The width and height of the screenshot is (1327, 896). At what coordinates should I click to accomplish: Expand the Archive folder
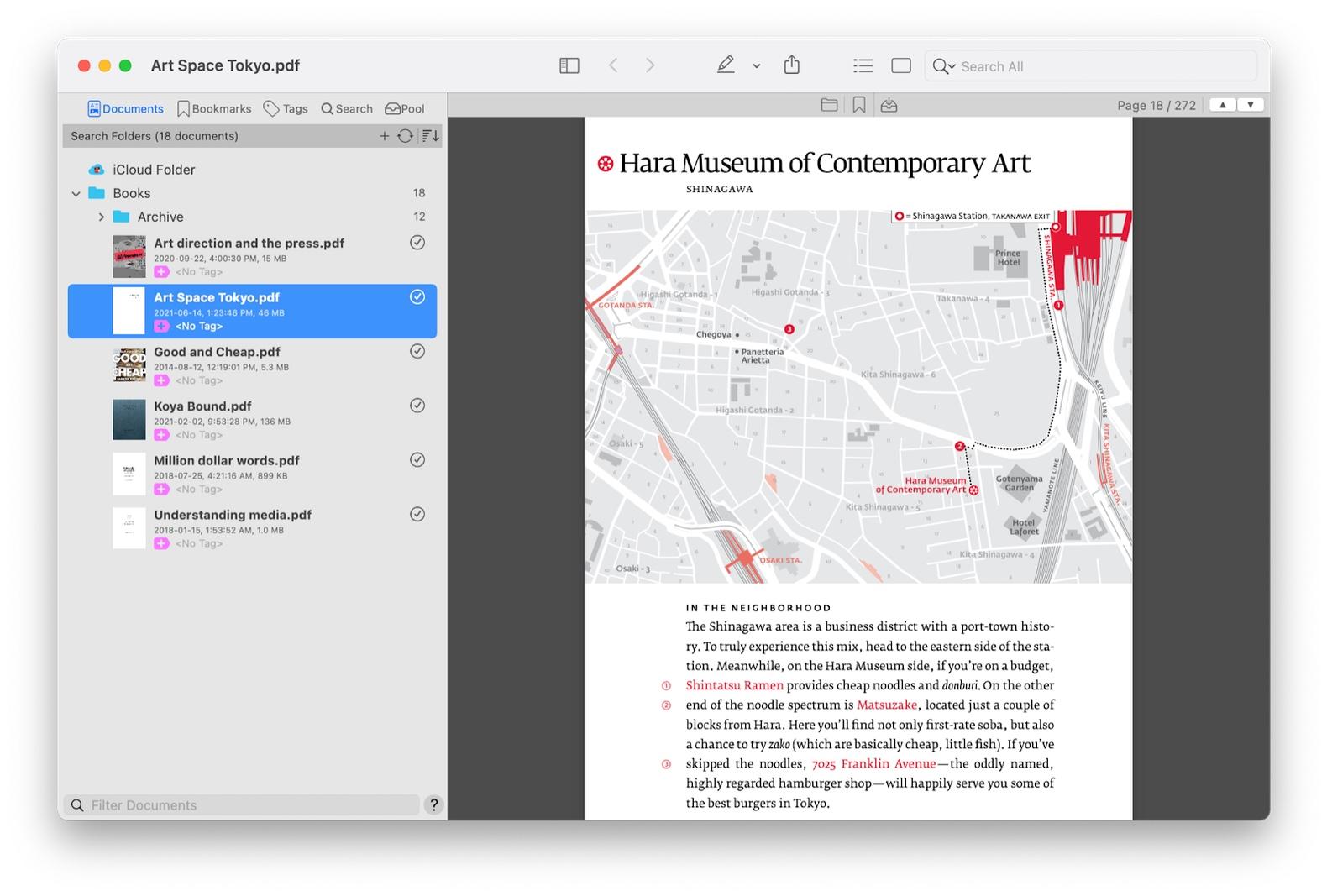[x=102, y=217]
